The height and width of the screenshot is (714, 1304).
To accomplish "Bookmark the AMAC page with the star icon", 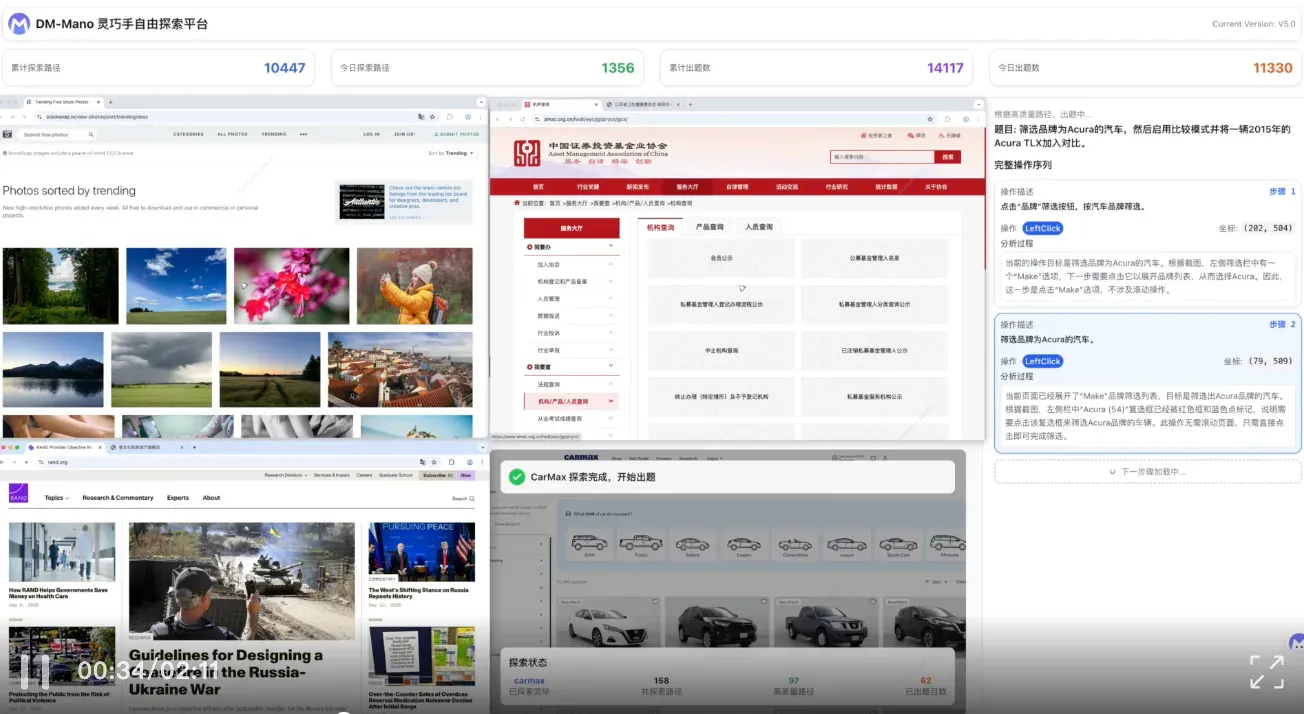I will [930, 119].
